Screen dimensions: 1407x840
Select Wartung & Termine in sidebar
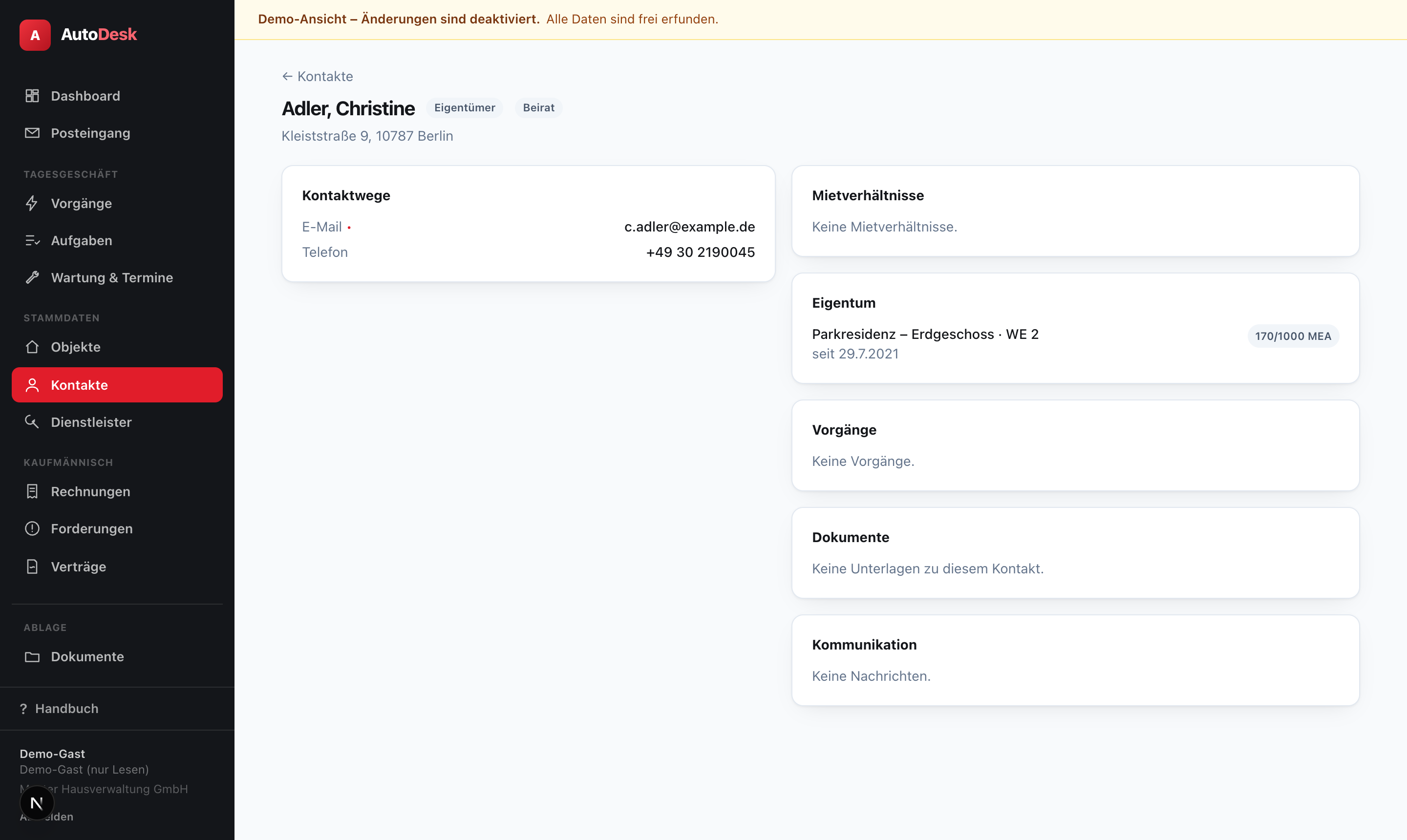[x=117, y=277]
